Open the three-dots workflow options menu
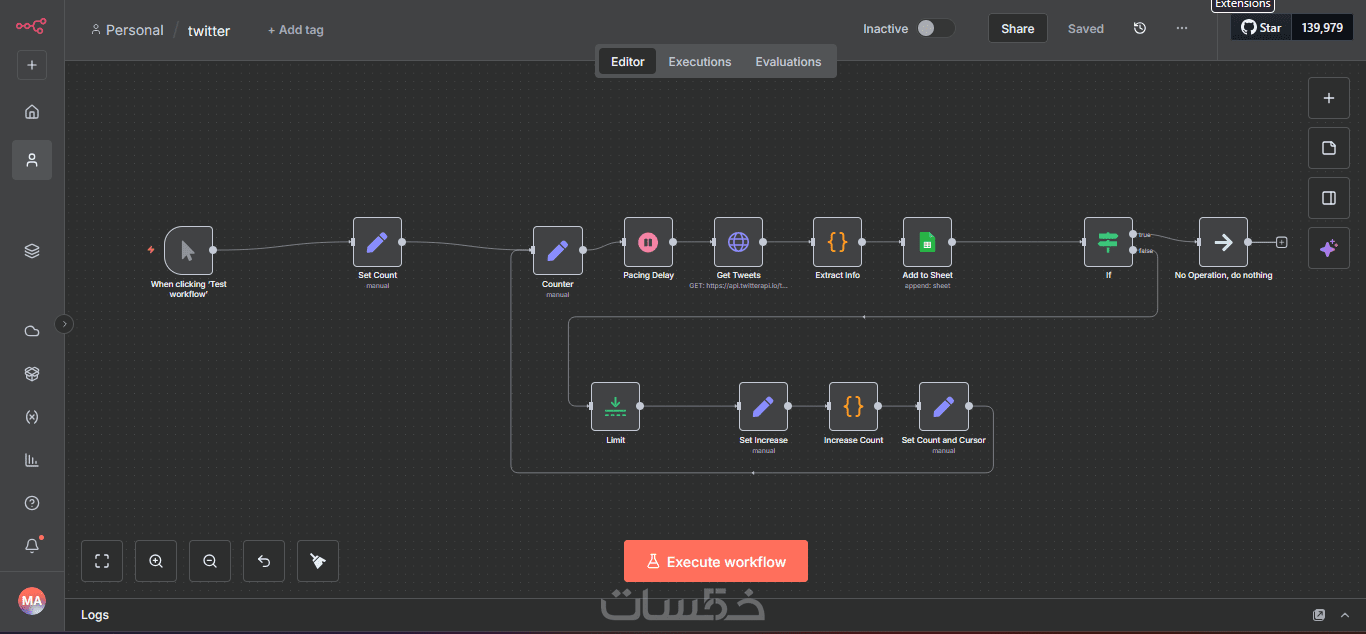This screenshot has width=1366, height=634. [x=1182, y=28]
